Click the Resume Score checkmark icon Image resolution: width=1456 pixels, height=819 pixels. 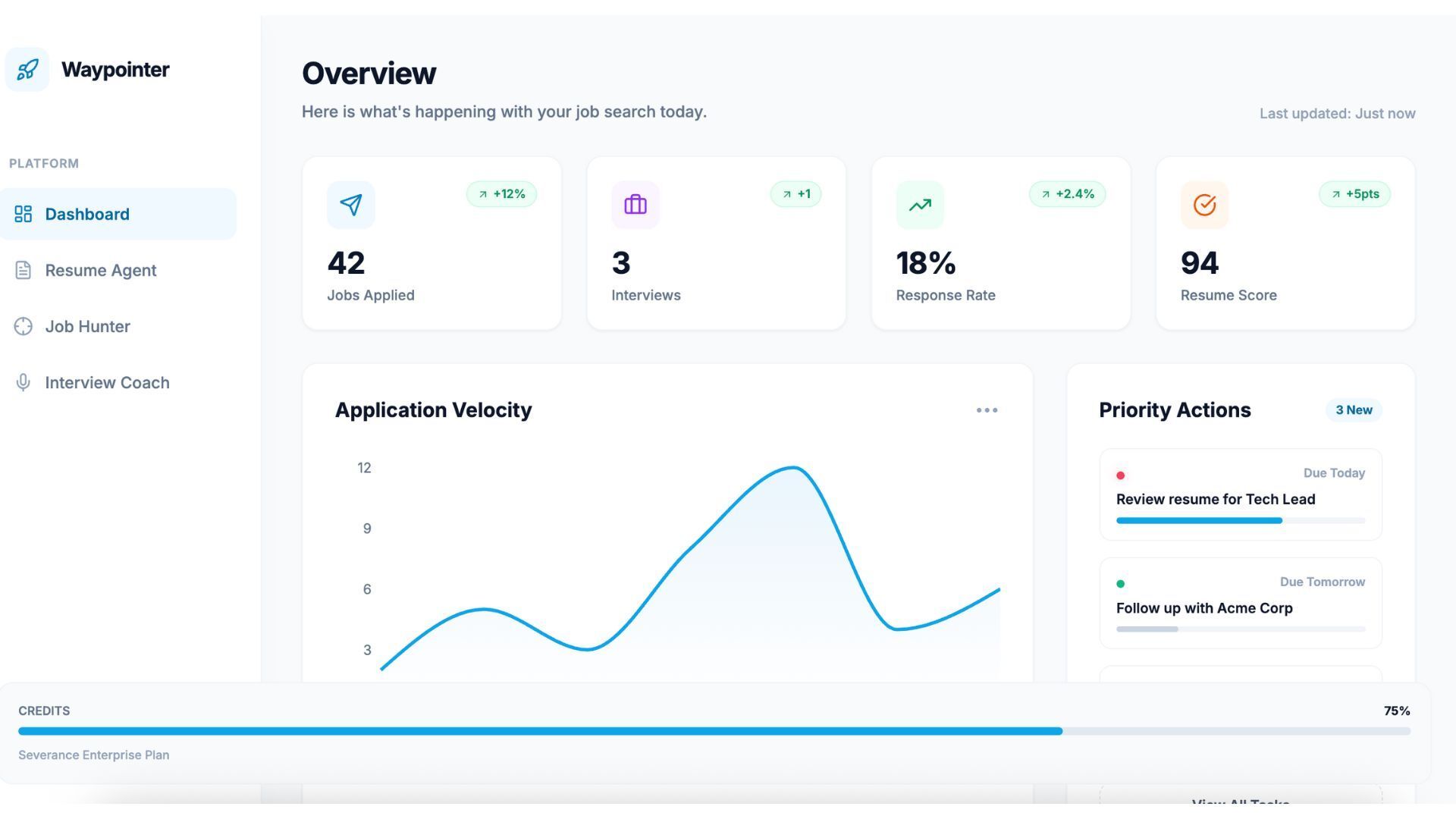[x=1204, y=205]
